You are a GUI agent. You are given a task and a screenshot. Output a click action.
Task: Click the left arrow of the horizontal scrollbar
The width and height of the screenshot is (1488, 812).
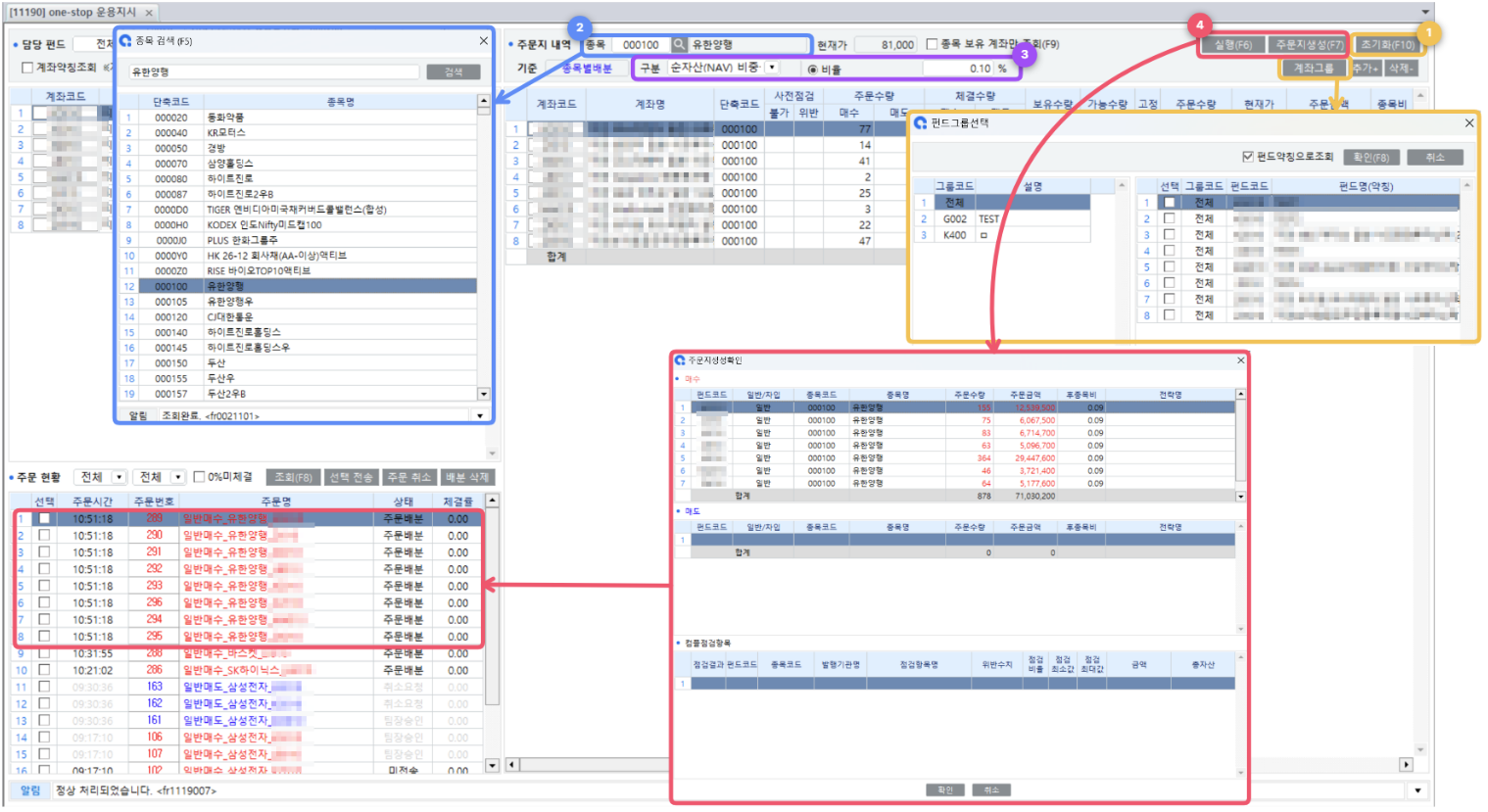[511, 764]
